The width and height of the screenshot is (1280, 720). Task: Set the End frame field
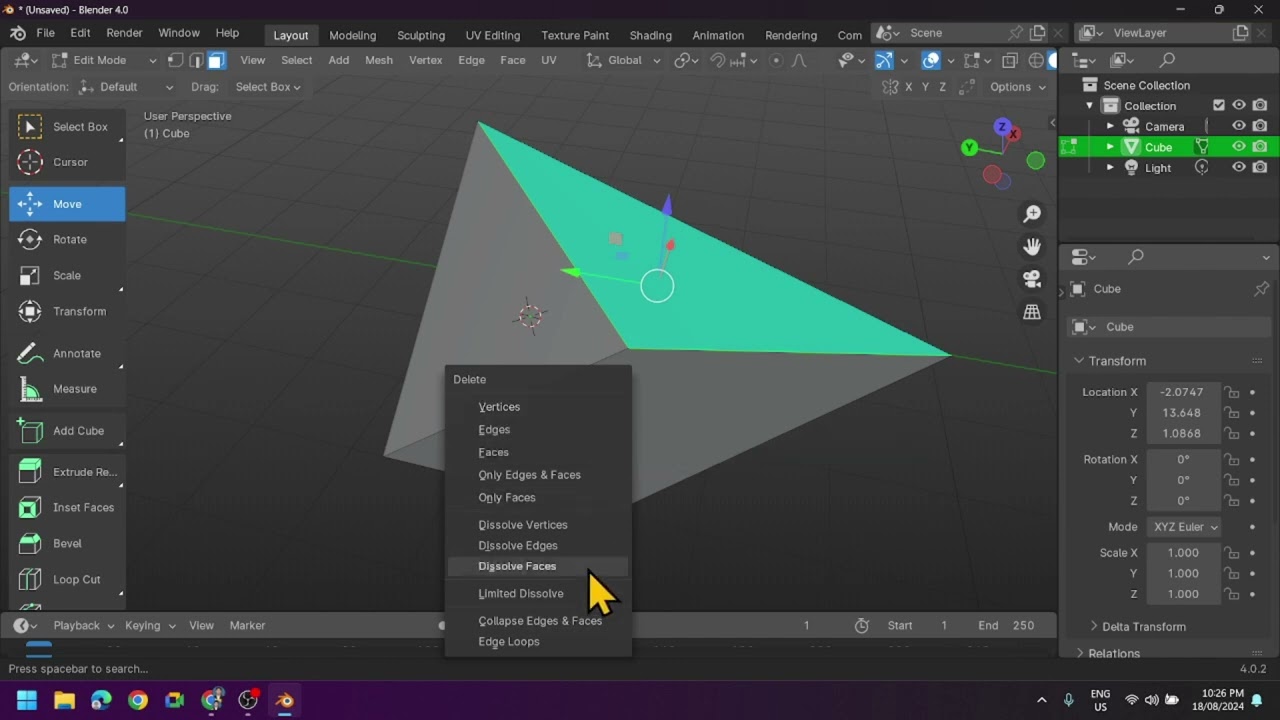tap(1007, 626)
